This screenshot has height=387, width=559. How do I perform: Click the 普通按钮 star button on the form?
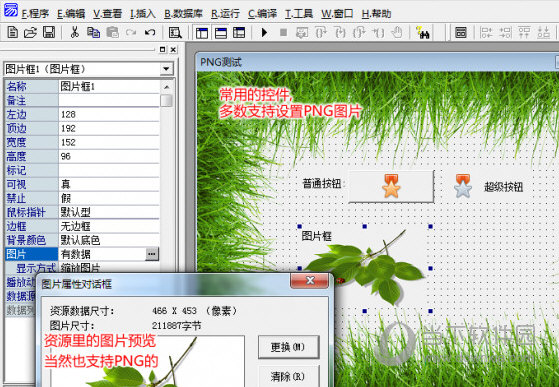tap(391, 186)
